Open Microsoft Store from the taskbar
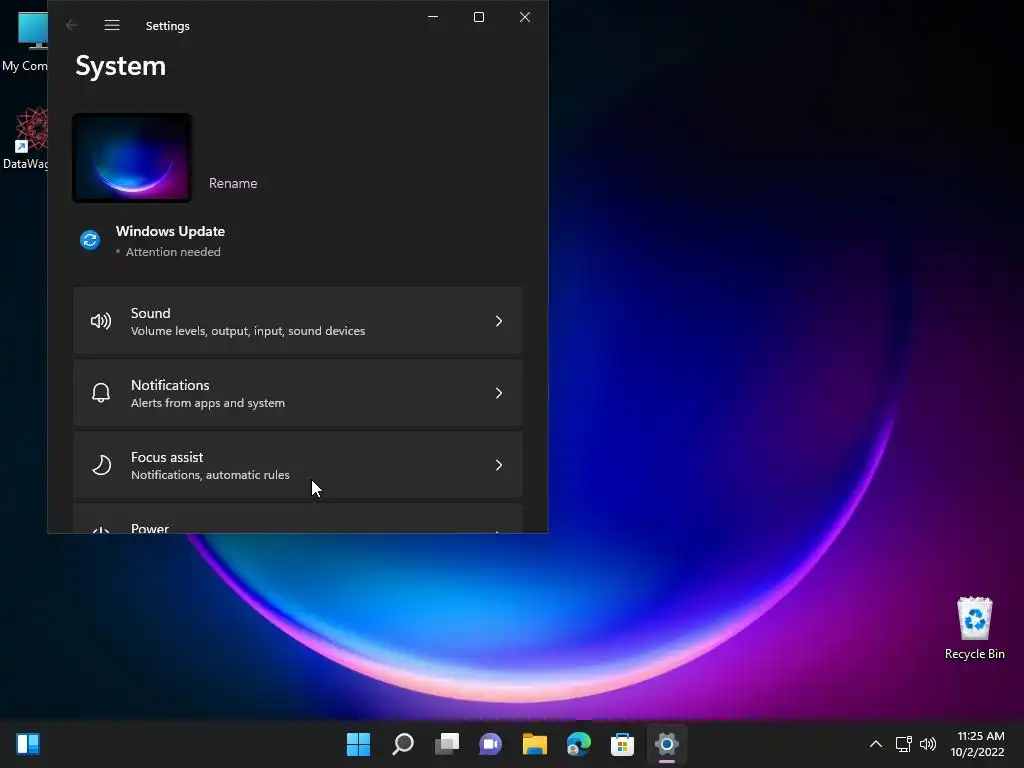Image resolution: width=1024 pixels, height=768 pixels. click(622, 744)
